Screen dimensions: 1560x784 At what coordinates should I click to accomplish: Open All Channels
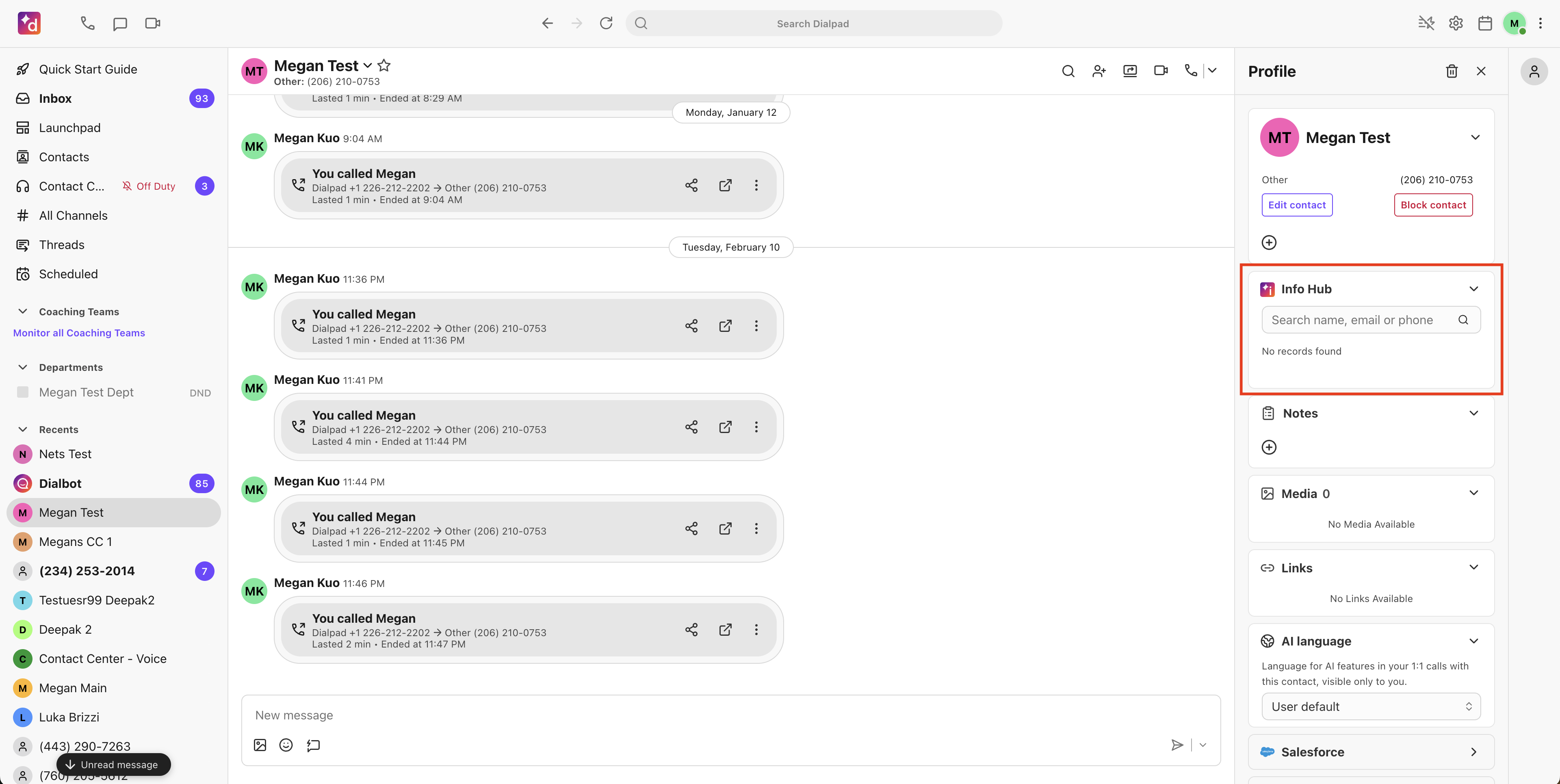[114, 216]
